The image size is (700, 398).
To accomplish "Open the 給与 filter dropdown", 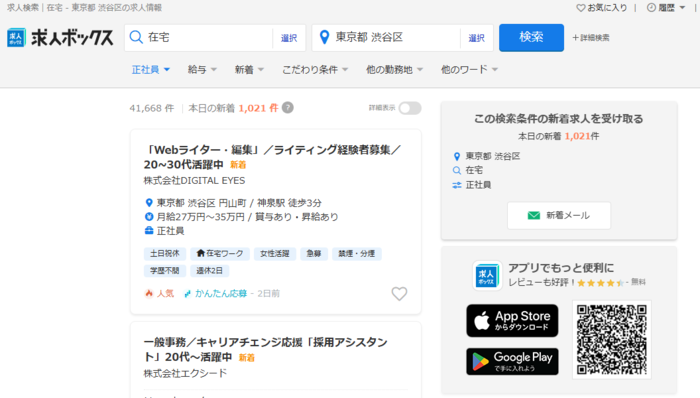I will 202,70.
